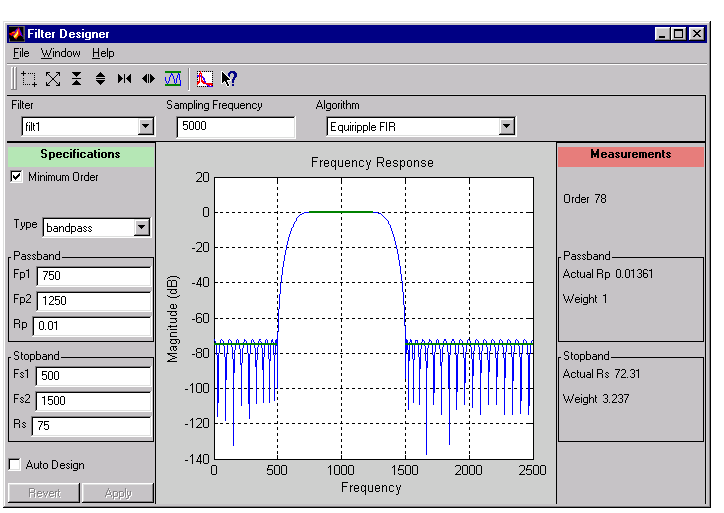This screenshot has width=724, height=513.
Task: Toggle the overlay spectrum icon
Action: 204,78
